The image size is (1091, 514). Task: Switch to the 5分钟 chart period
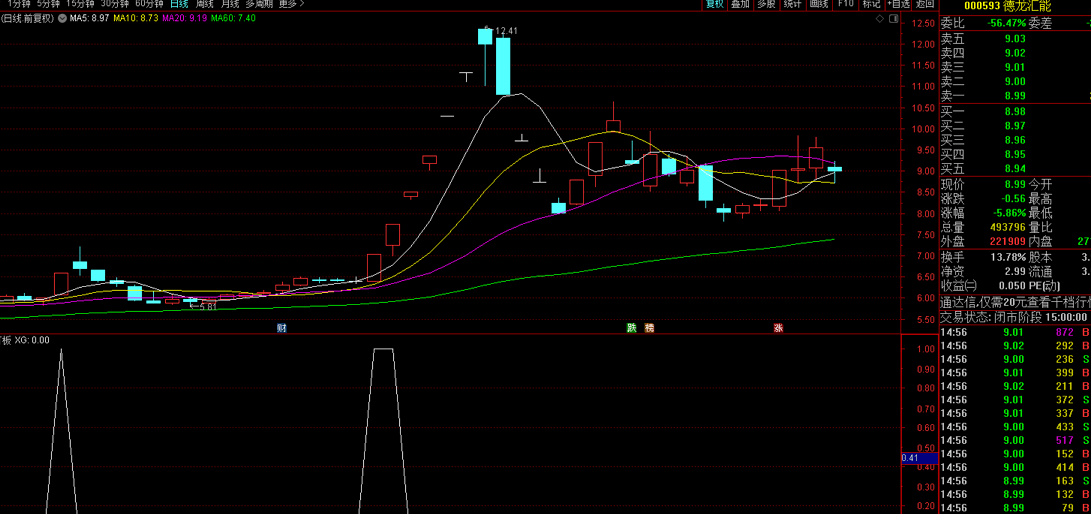tap(48, 3)
